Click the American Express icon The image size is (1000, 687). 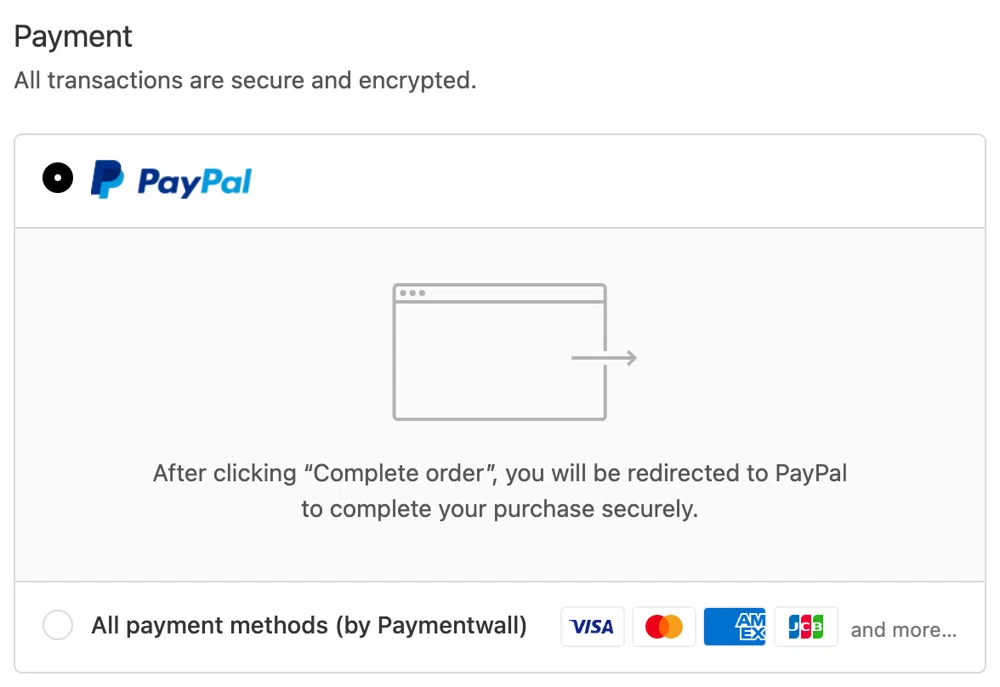tap(735, 626)
